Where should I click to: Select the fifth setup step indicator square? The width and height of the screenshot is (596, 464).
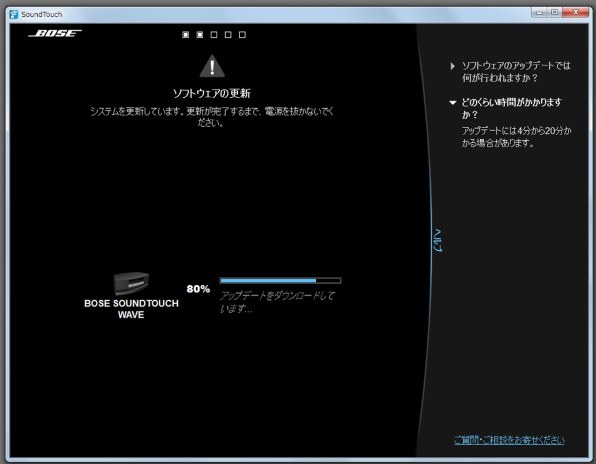[242, 35]
